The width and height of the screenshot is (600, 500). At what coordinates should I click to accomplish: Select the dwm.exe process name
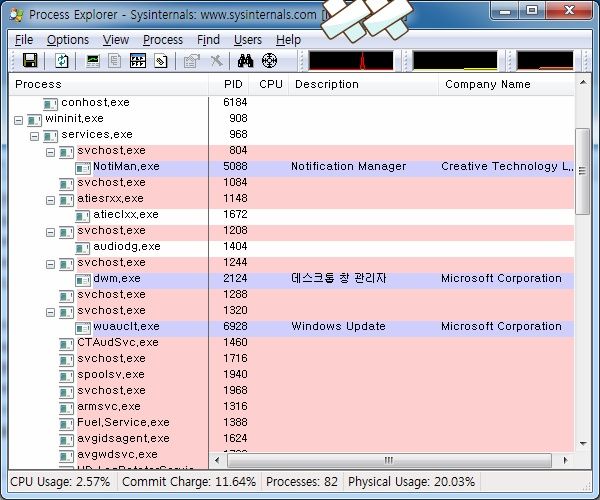tap(117, 279)
